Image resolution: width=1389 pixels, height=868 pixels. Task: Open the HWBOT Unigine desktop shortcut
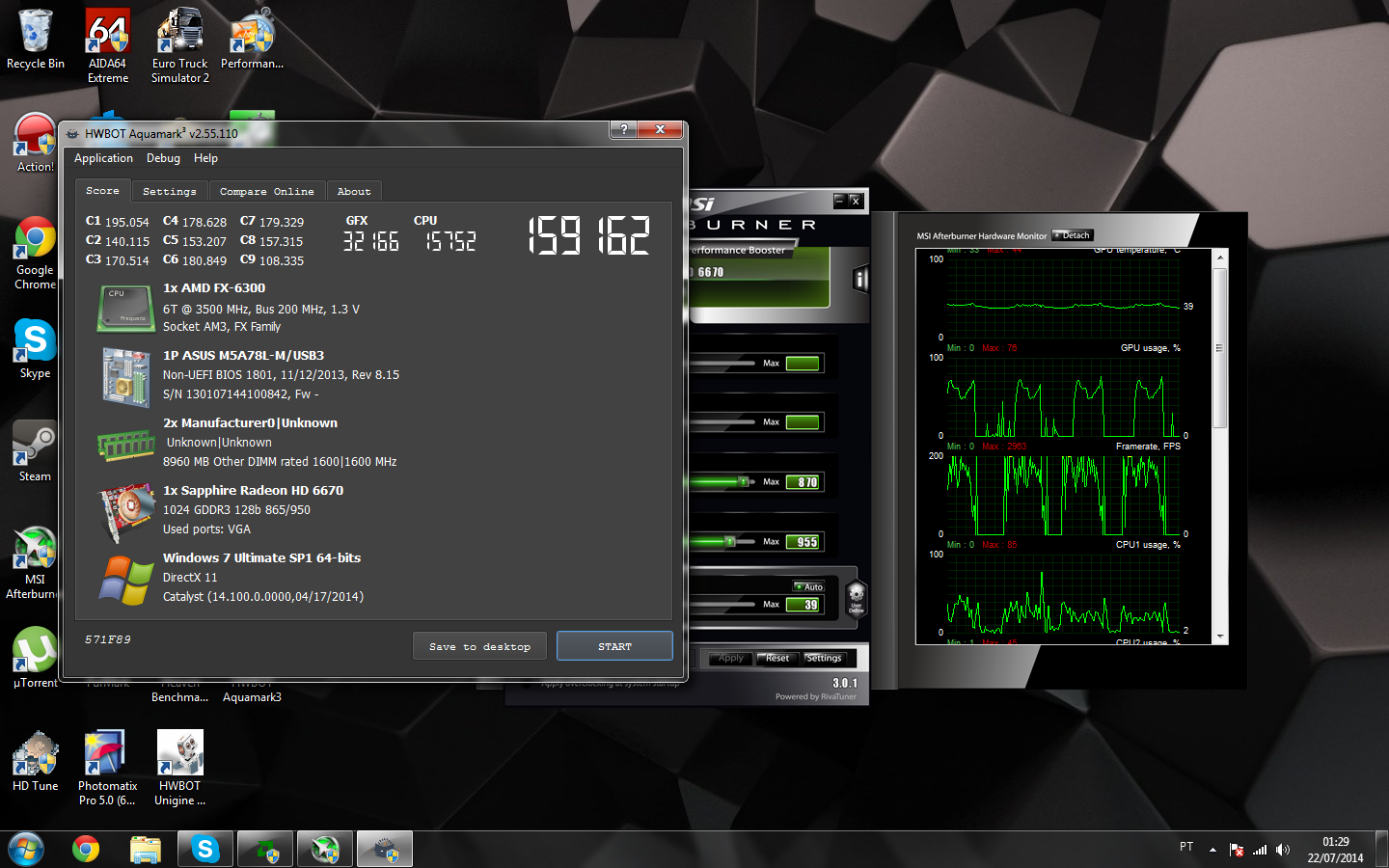[179, 768]
